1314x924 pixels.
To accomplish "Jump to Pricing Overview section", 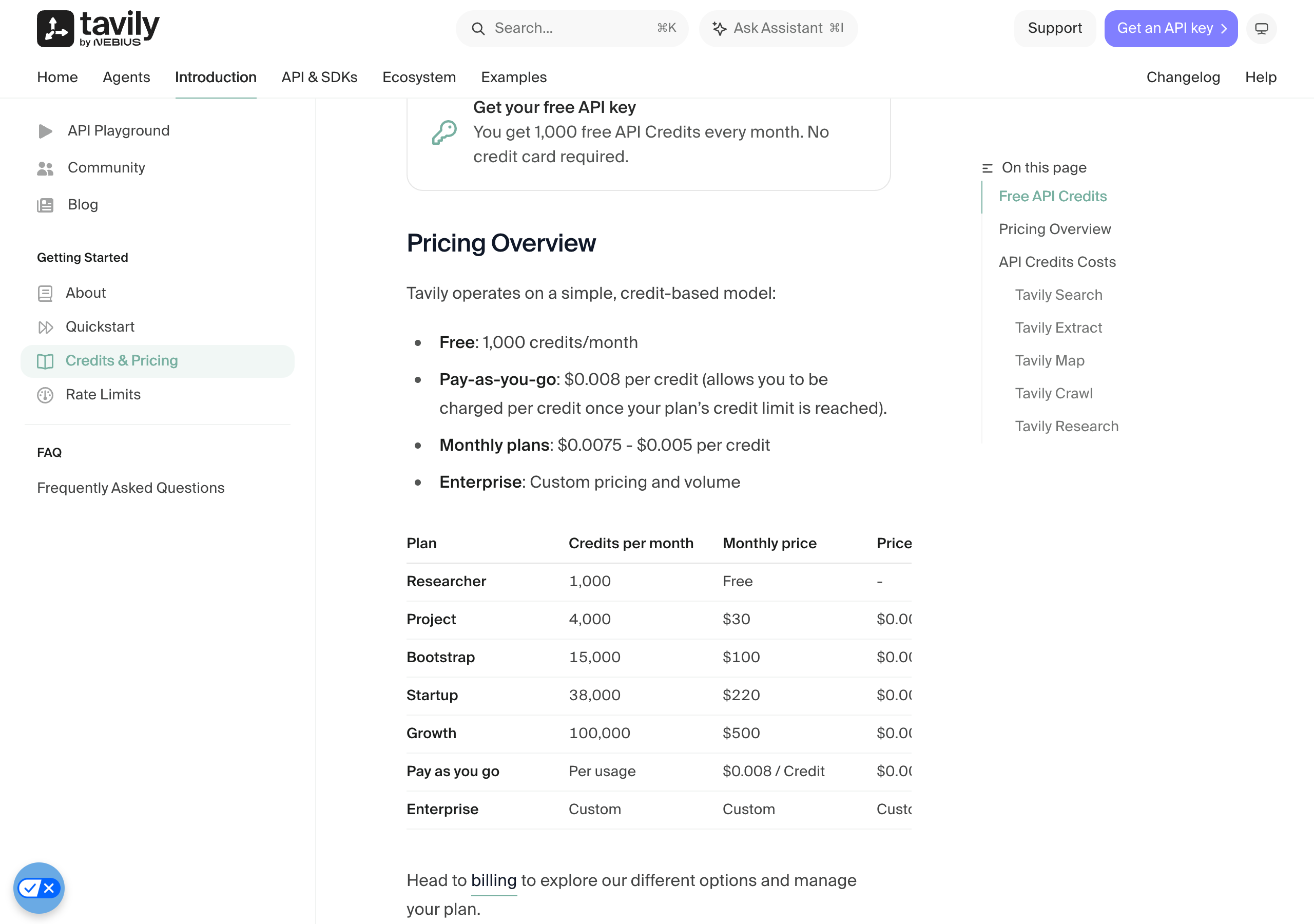I will (1054, 229).
